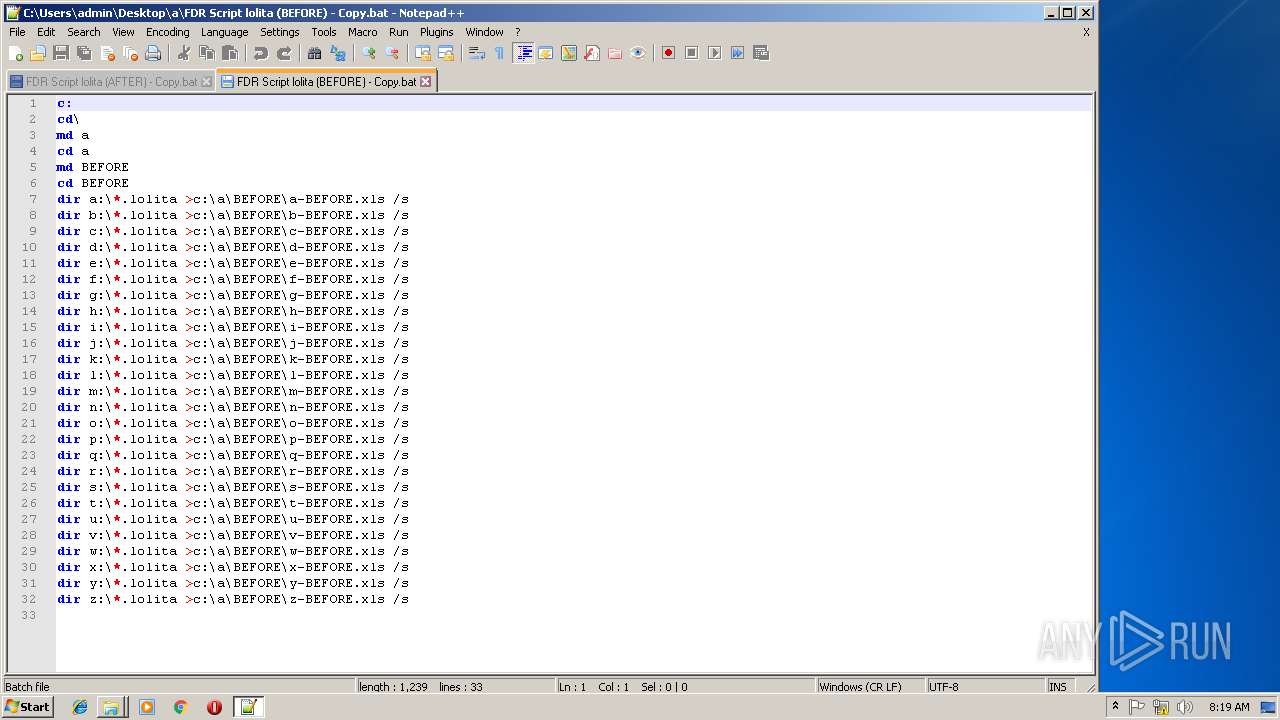Click the INS mode status field

click(x=1058, y=687)
